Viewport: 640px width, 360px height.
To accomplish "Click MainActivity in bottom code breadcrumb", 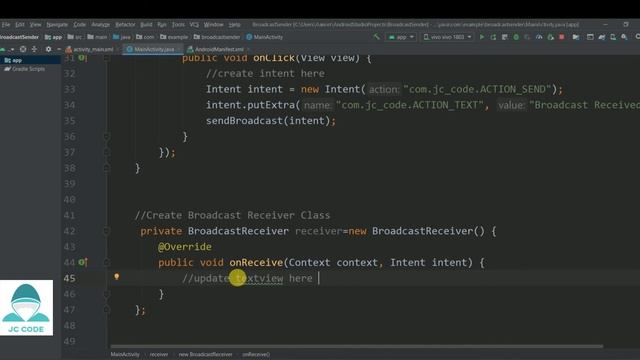I will coord(125,354).
